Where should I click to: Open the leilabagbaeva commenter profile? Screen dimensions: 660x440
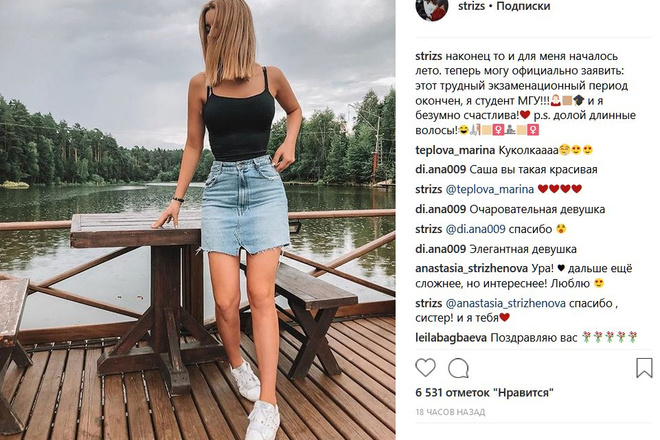pyautogui.click(x=451, y=338)
